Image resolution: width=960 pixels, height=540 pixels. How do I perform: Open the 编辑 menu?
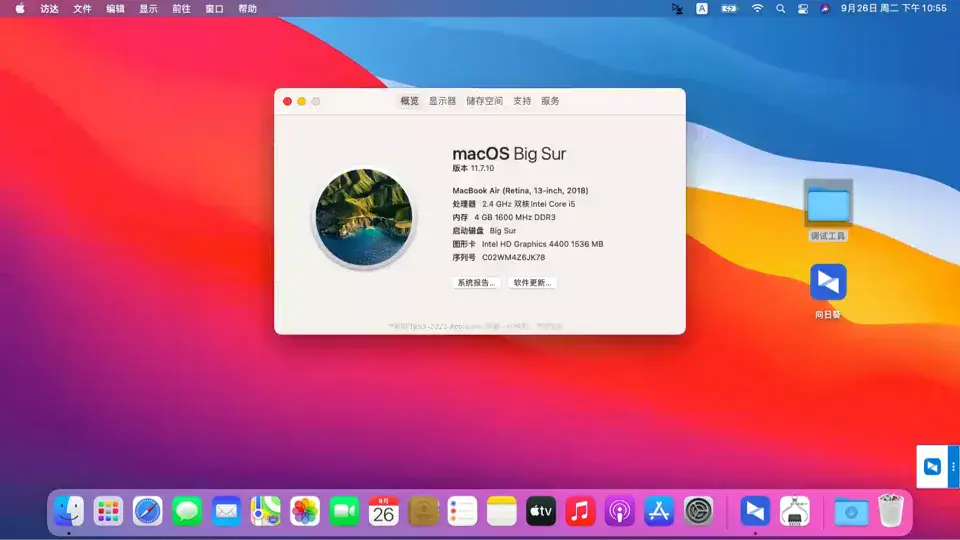tap(115, 9)
